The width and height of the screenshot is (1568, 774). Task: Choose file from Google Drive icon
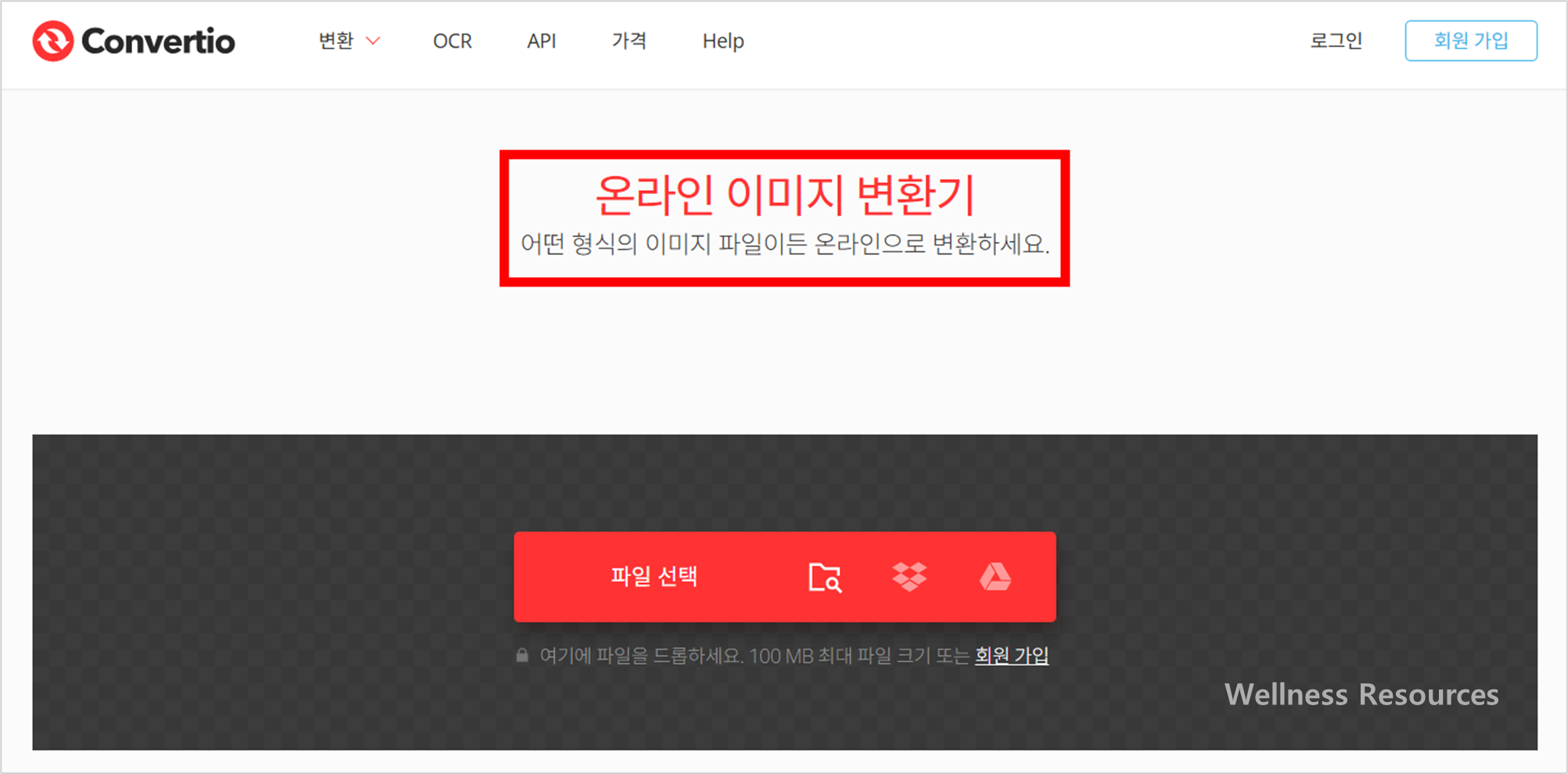tap(995, 577)
